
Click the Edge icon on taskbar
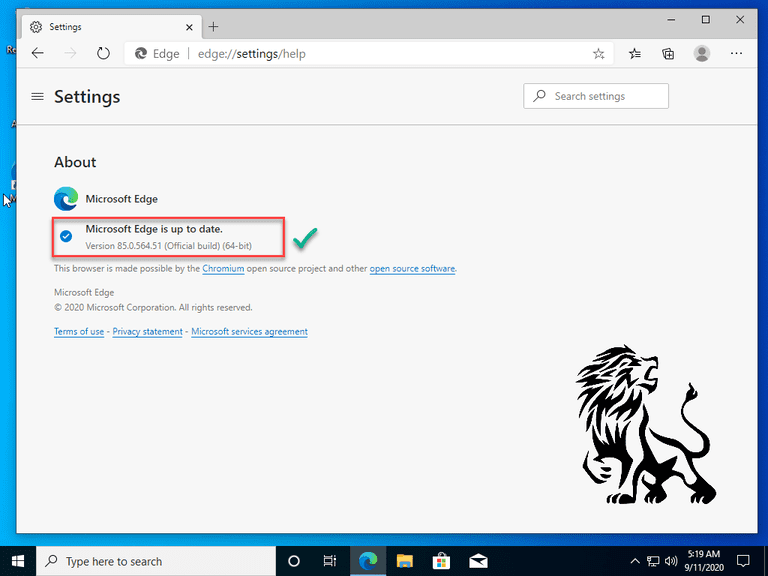click(x=368, y=561)
